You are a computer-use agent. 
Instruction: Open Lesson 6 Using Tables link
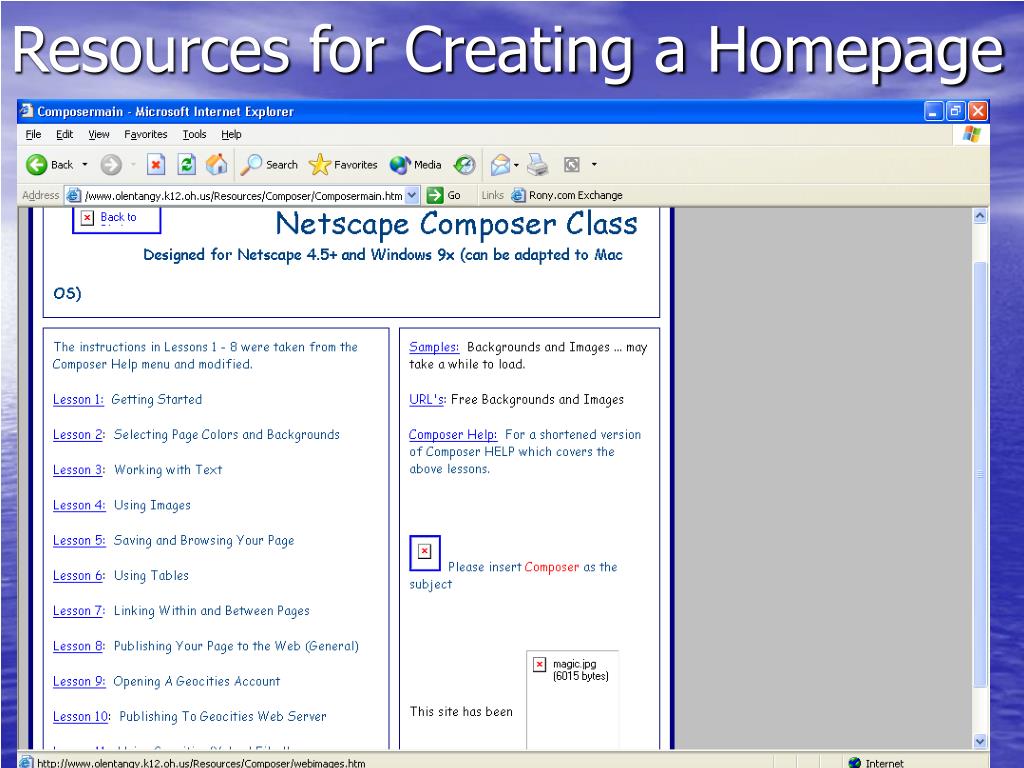point(78,576)
